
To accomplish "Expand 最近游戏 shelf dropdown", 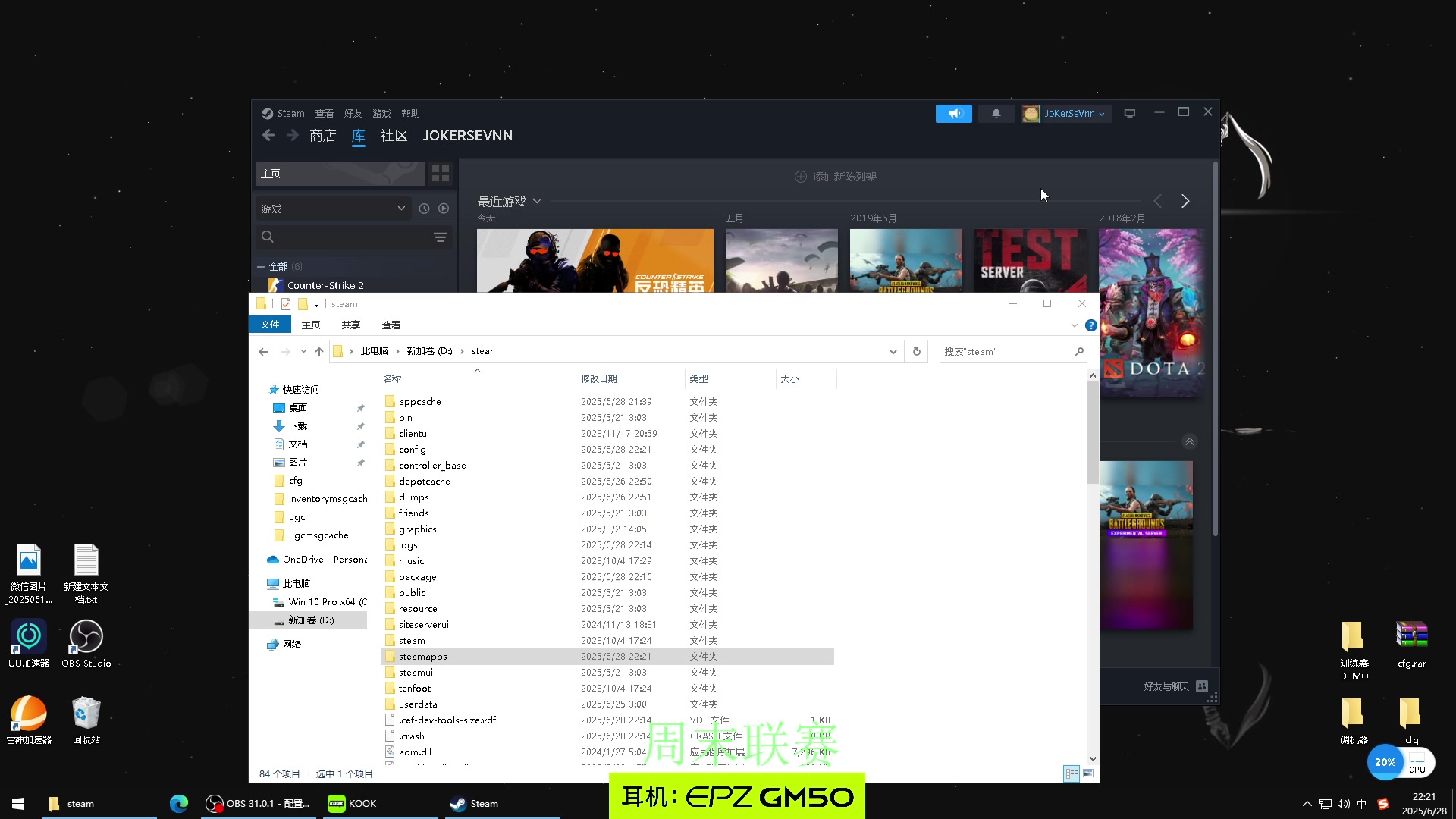I will [537, 201].
